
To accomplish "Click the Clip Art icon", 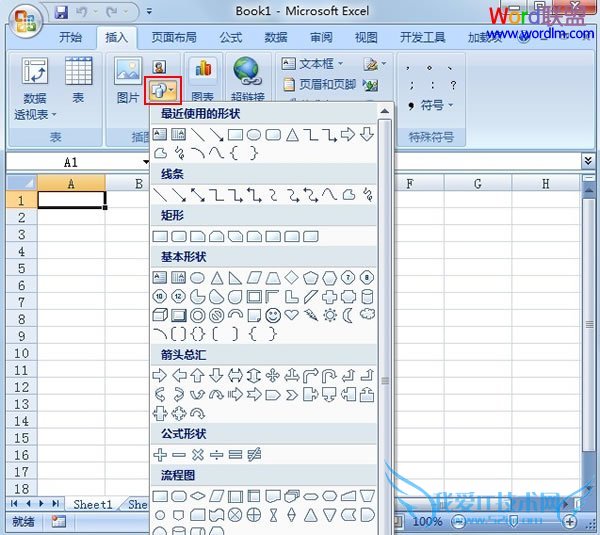I will 159,67.
